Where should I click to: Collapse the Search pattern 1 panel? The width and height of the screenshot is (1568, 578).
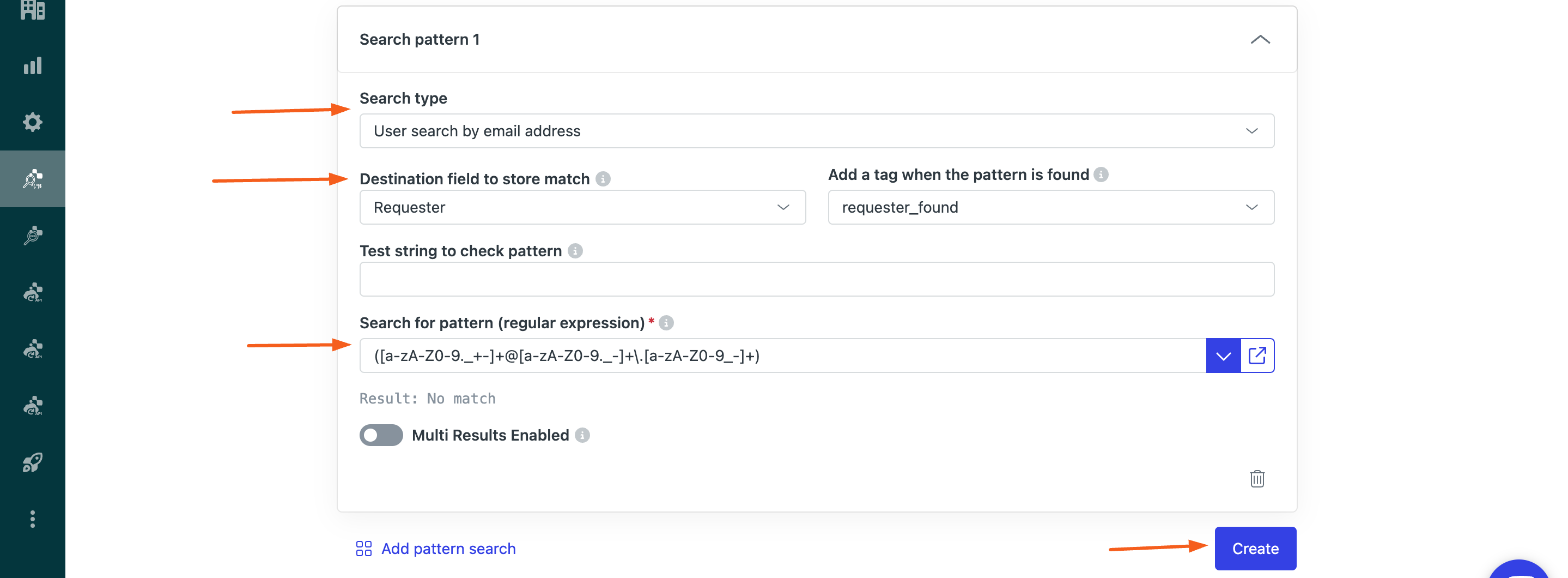(x=1260, y=40)
